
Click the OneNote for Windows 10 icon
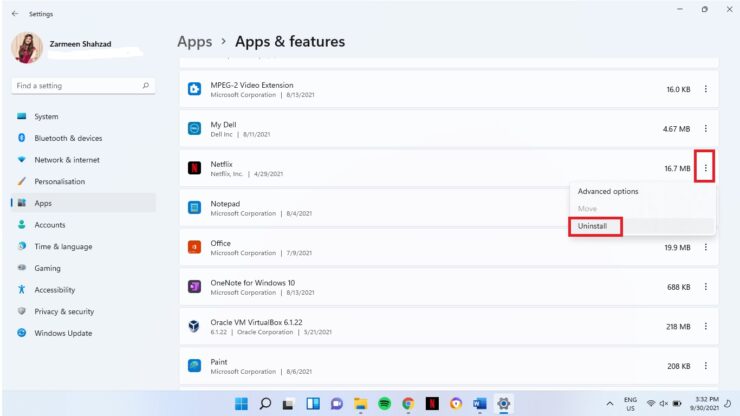click(194, 287)
